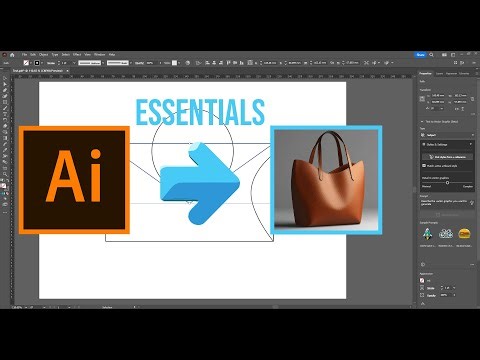This screenshot has width=480, height=360.
Task: Collapse the Text to Vector Graphic section
Action: [422, 122]
